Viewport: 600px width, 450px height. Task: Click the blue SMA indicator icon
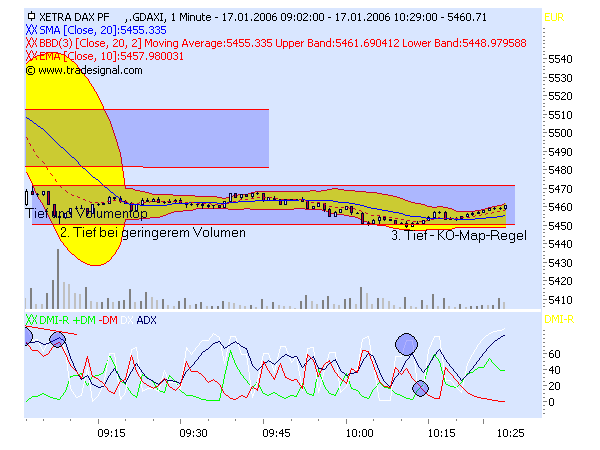click(x=31, y=30)
